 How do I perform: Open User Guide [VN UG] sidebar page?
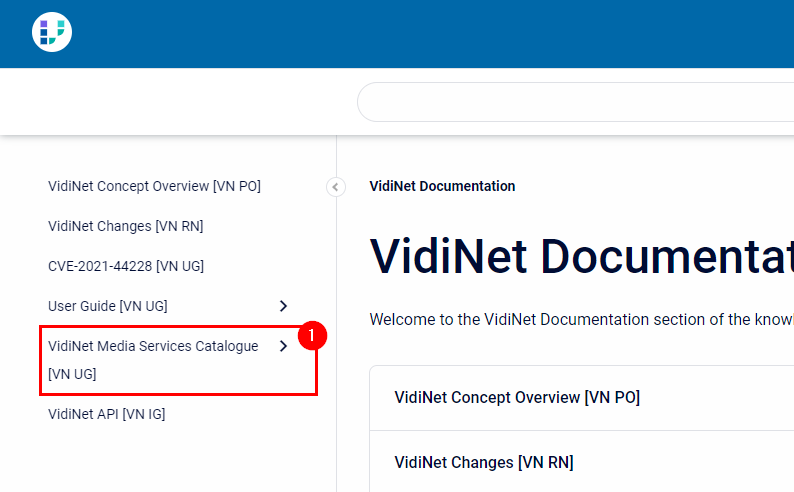(x=108, y=306)
